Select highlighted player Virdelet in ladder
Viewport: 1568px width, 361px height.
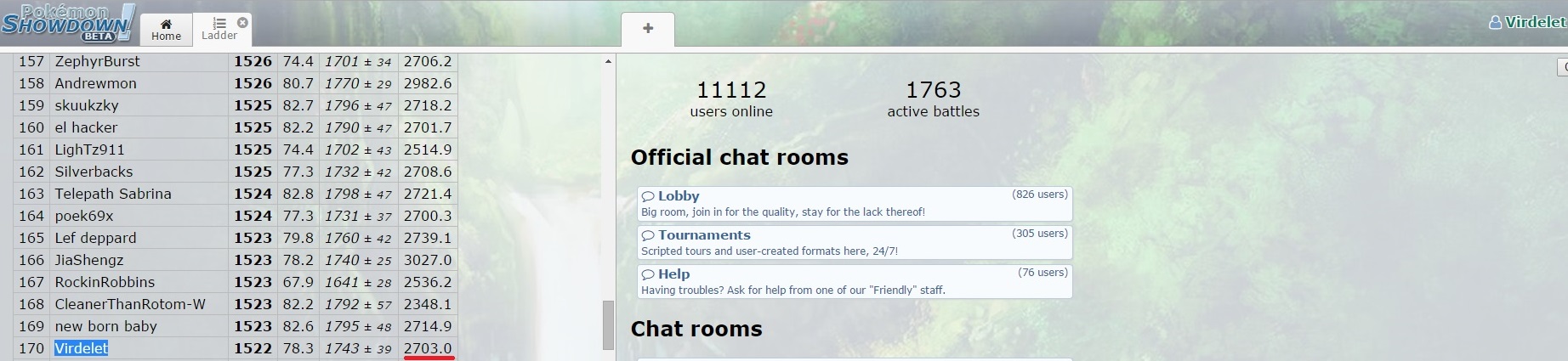click(x=82, y=348)
